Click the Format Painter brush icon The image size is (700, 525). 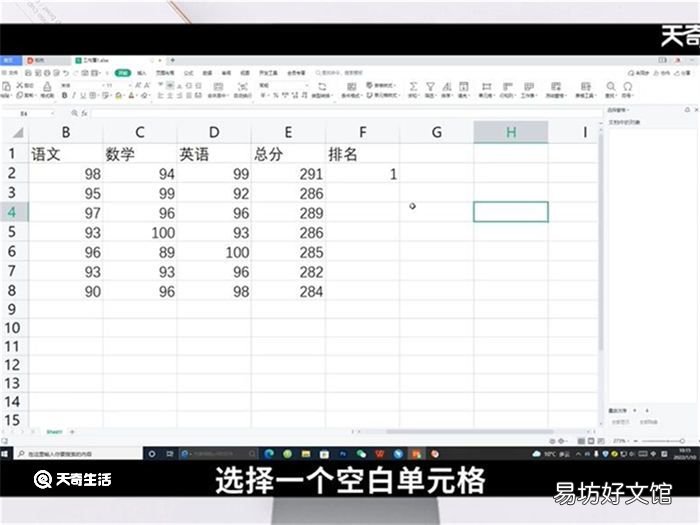47,87
